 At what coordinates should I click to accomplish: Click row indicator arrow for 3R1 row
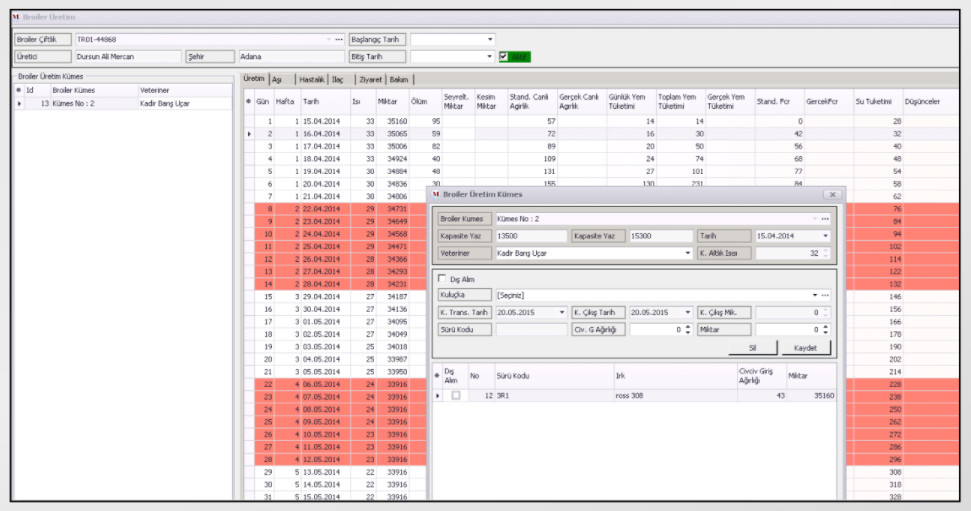pos(438,395)
